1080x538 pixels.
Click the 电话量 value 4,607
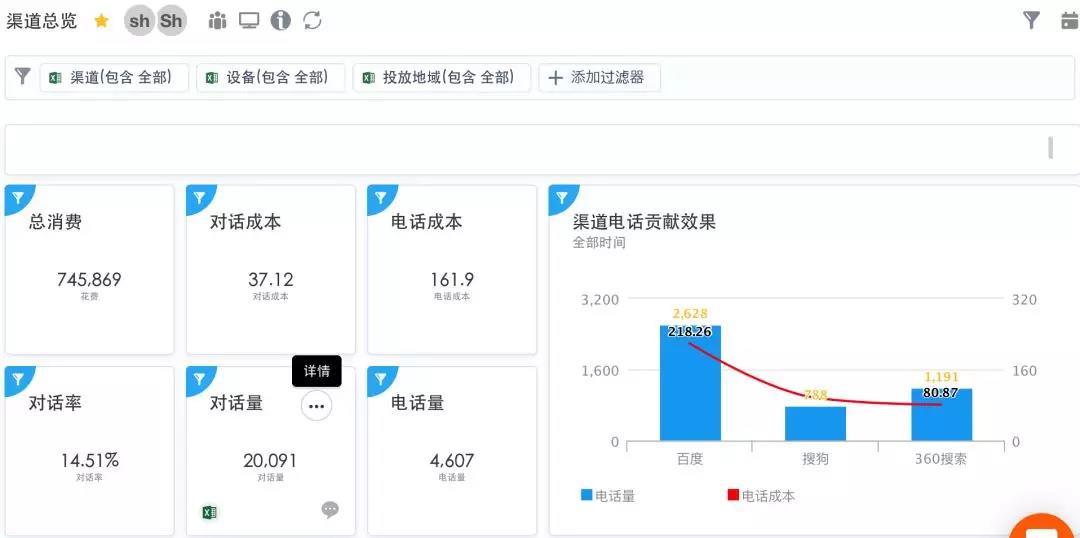point(452,460)
